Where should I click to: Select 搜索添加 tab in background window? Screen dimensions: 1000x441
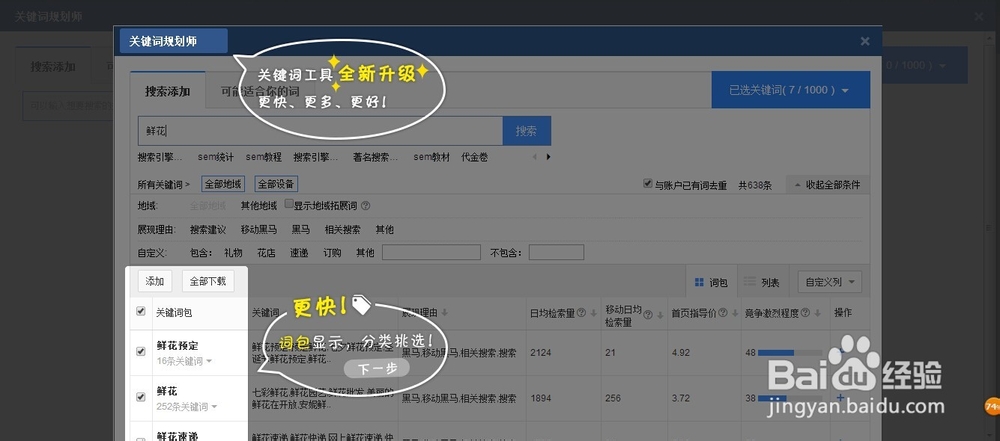(53, 66)
